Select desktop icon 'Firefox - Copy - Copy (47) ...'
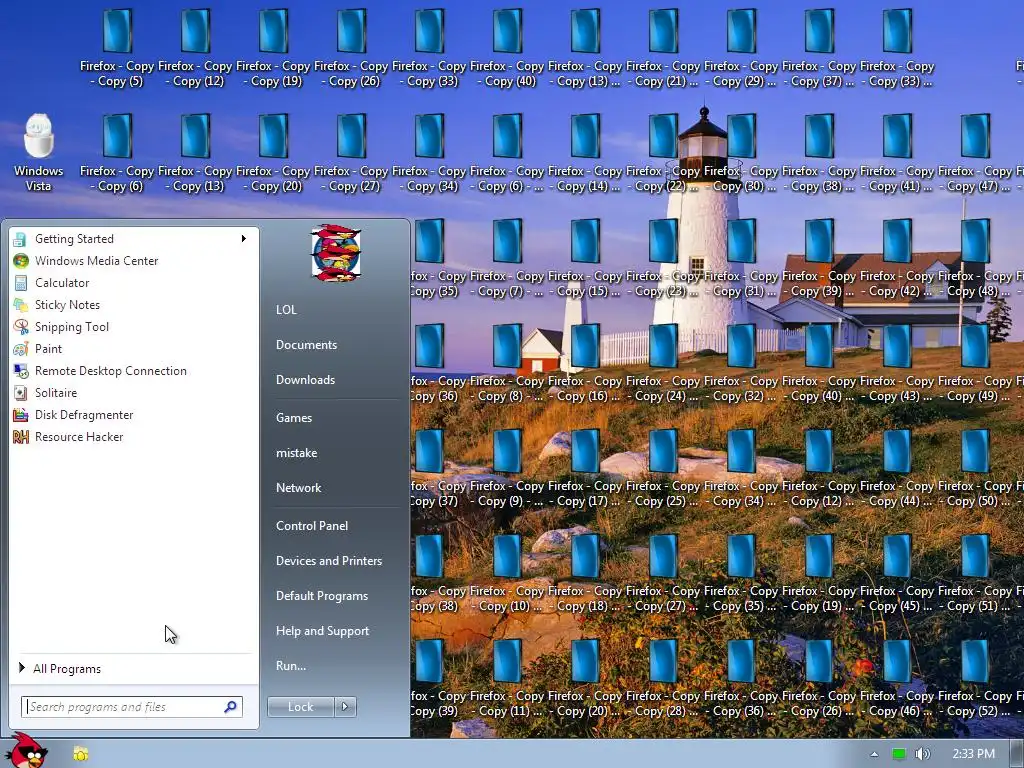Screen dimensions: 1024x768 tap(975, 153)
